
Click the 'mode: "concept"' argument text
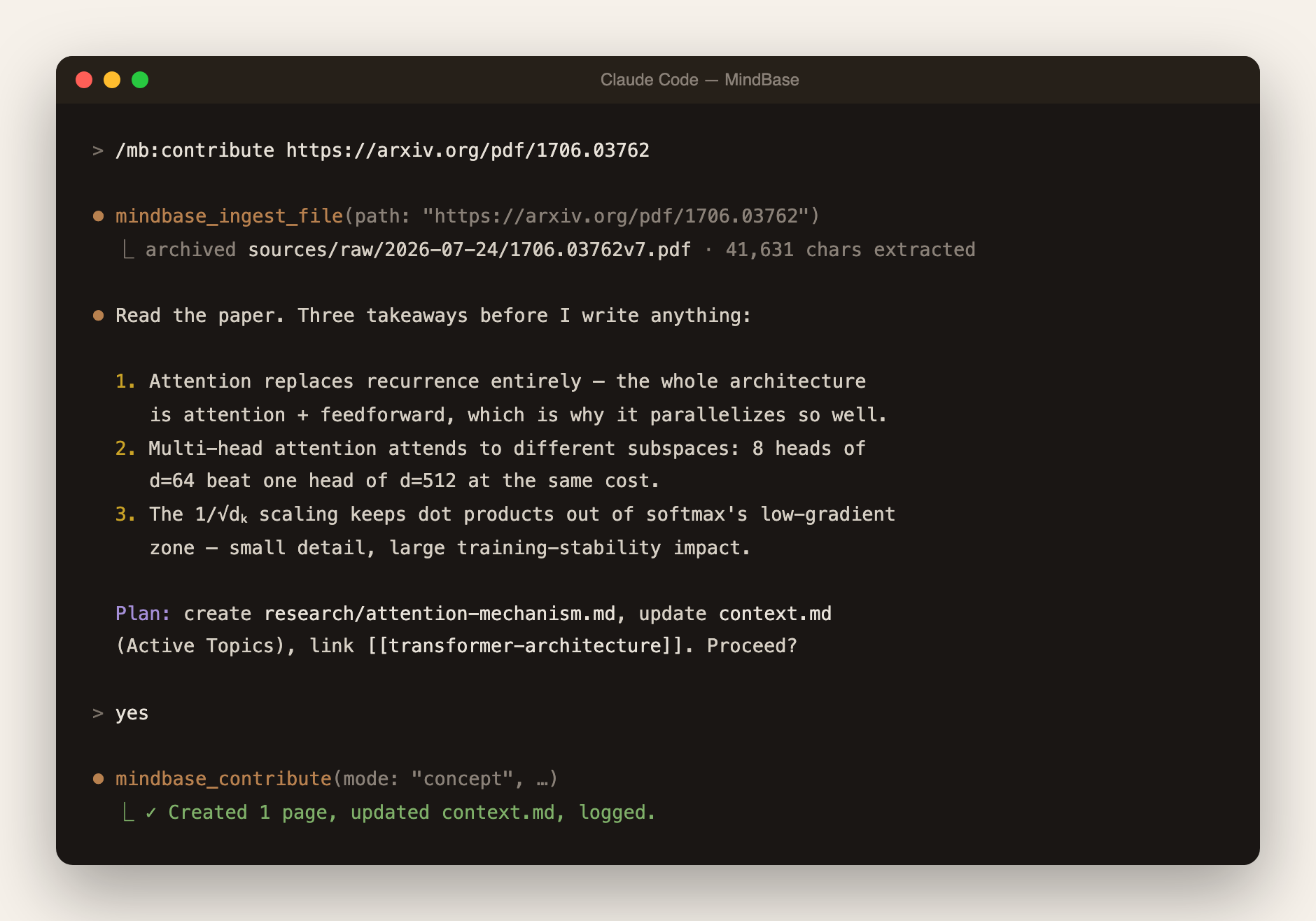pyautogui.click(x=428, y=779)
